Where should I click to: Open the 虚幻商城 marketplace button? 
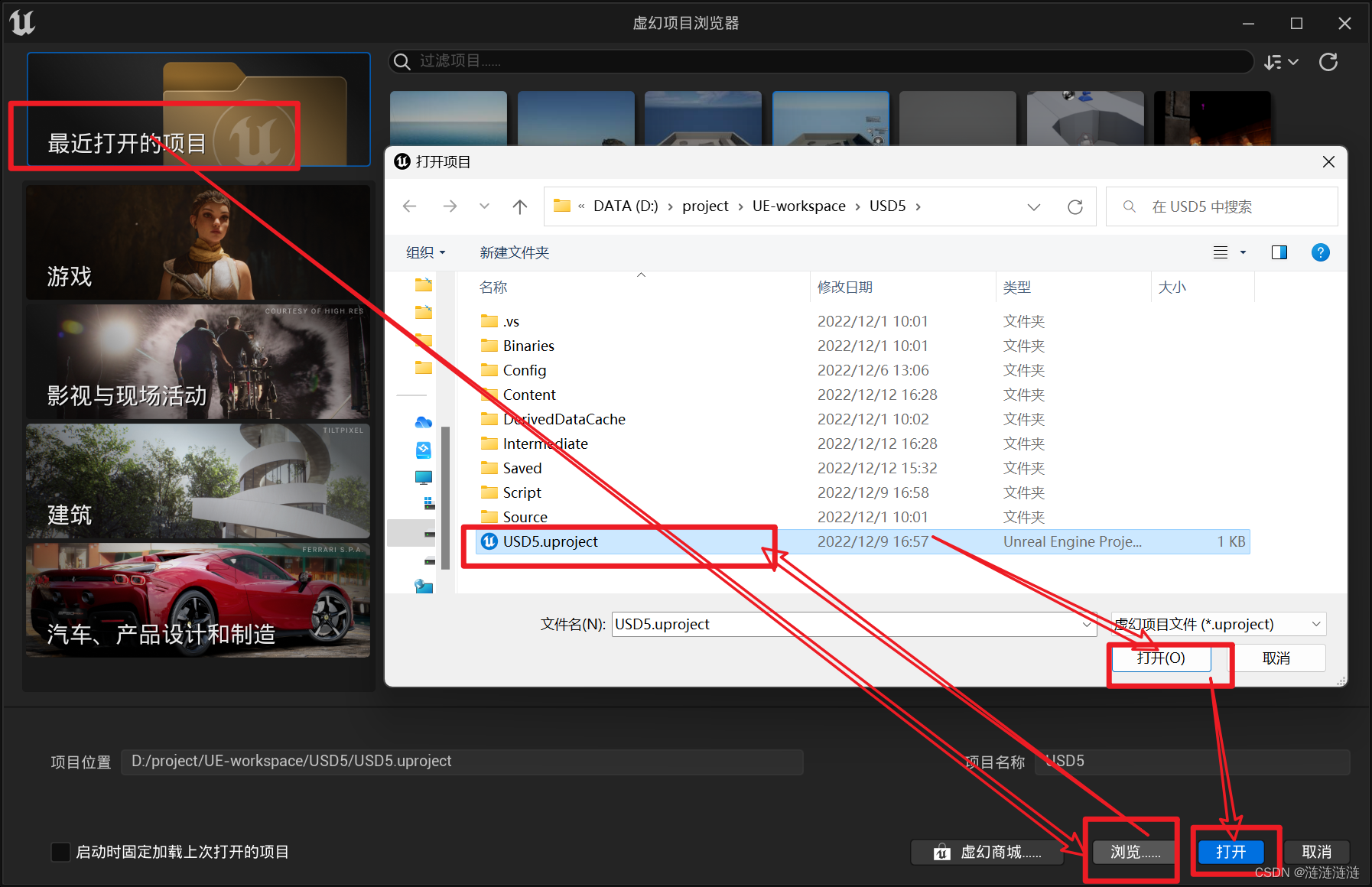click(x=987, y=852)
